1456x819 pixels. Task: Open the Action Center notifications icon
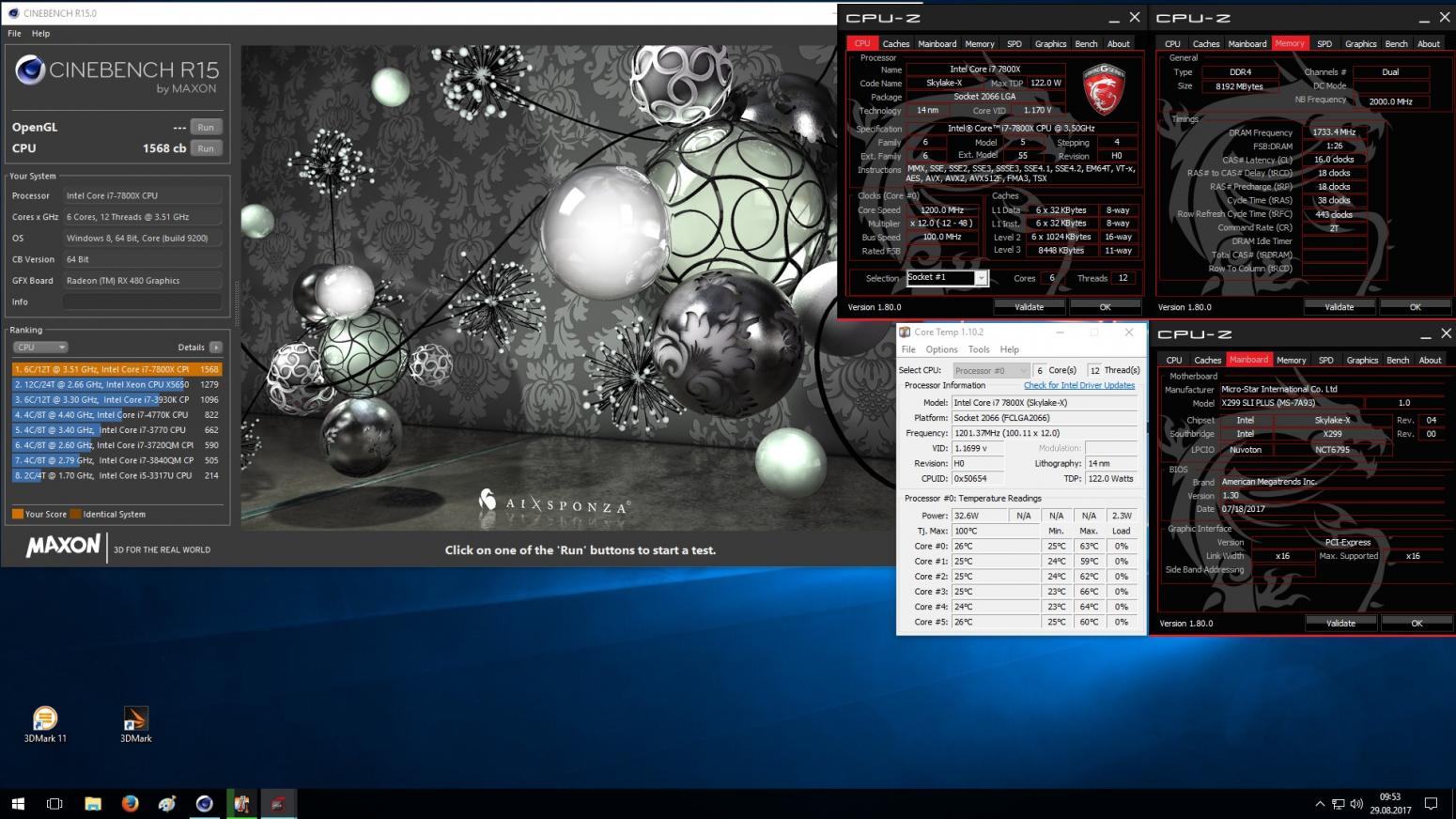tap(1431, 804)
